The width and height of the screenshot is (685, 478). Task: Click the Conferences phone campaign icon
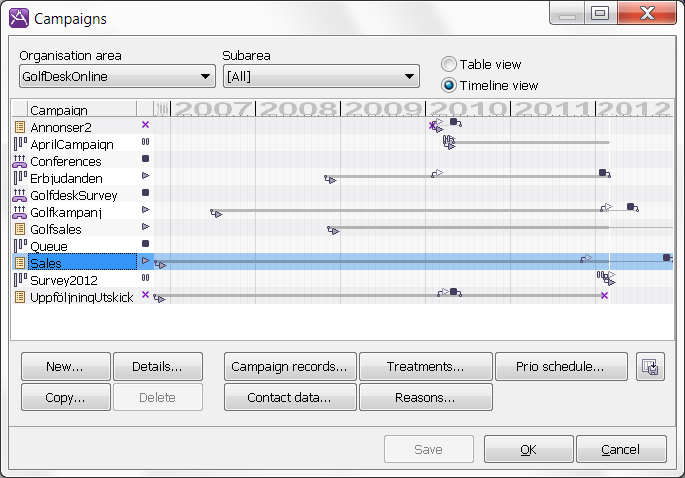[20, 161]
